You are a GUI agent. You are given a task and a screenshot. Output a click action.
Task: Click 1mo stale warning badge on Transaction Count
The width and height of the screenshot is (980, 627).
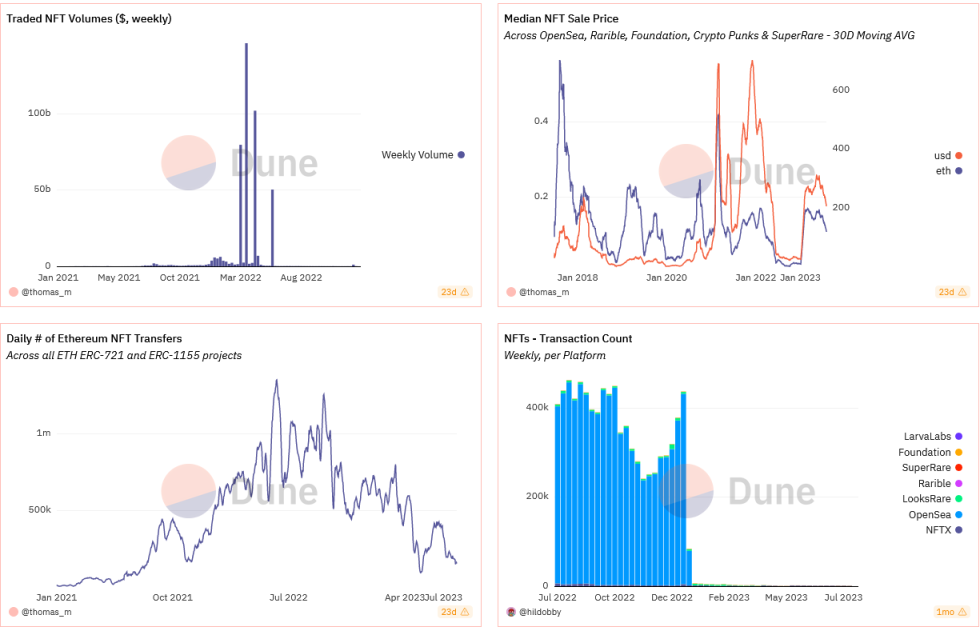952,612
